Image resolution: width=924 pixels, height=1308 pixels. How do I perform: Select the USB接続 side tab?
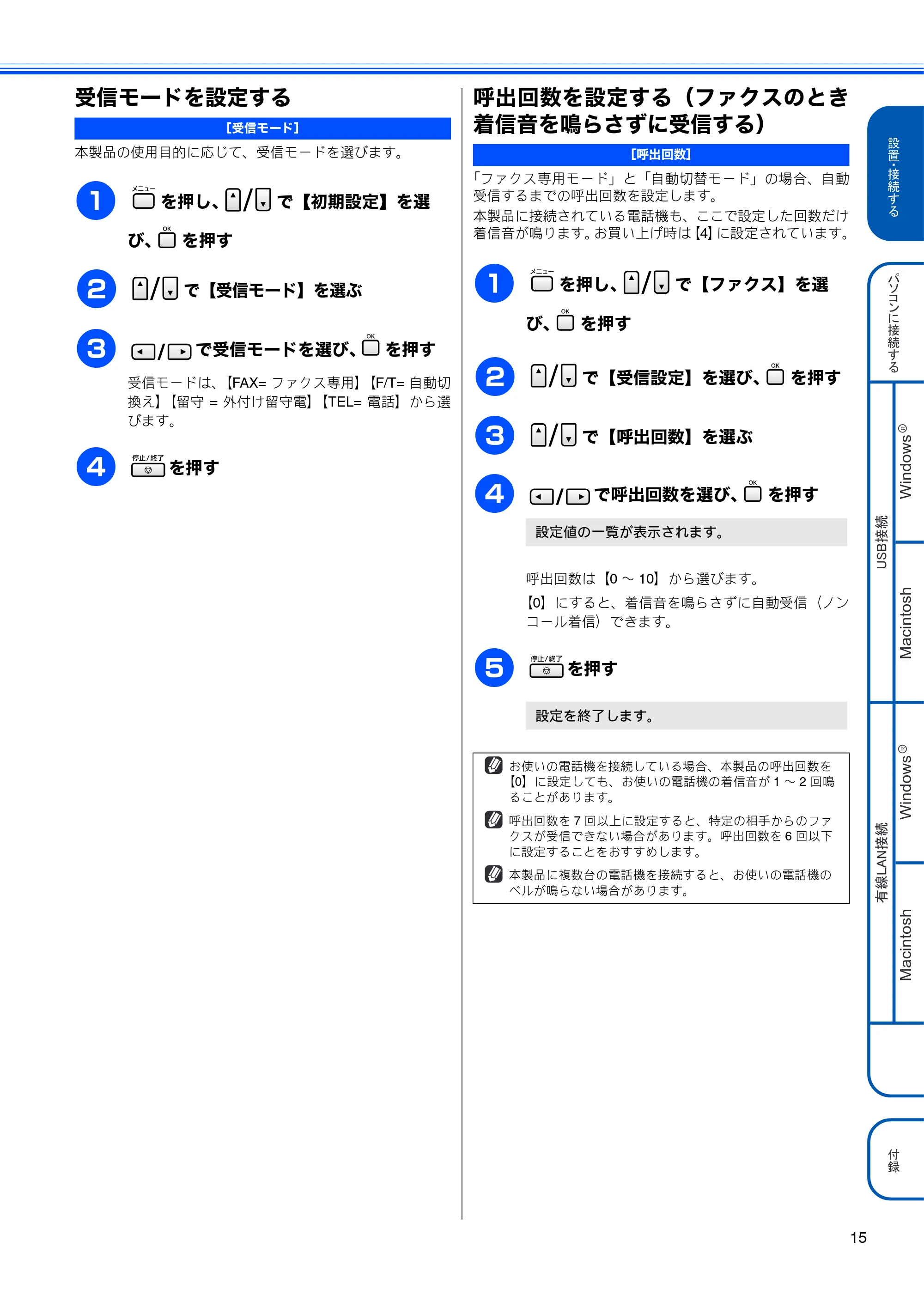[881, 542]
